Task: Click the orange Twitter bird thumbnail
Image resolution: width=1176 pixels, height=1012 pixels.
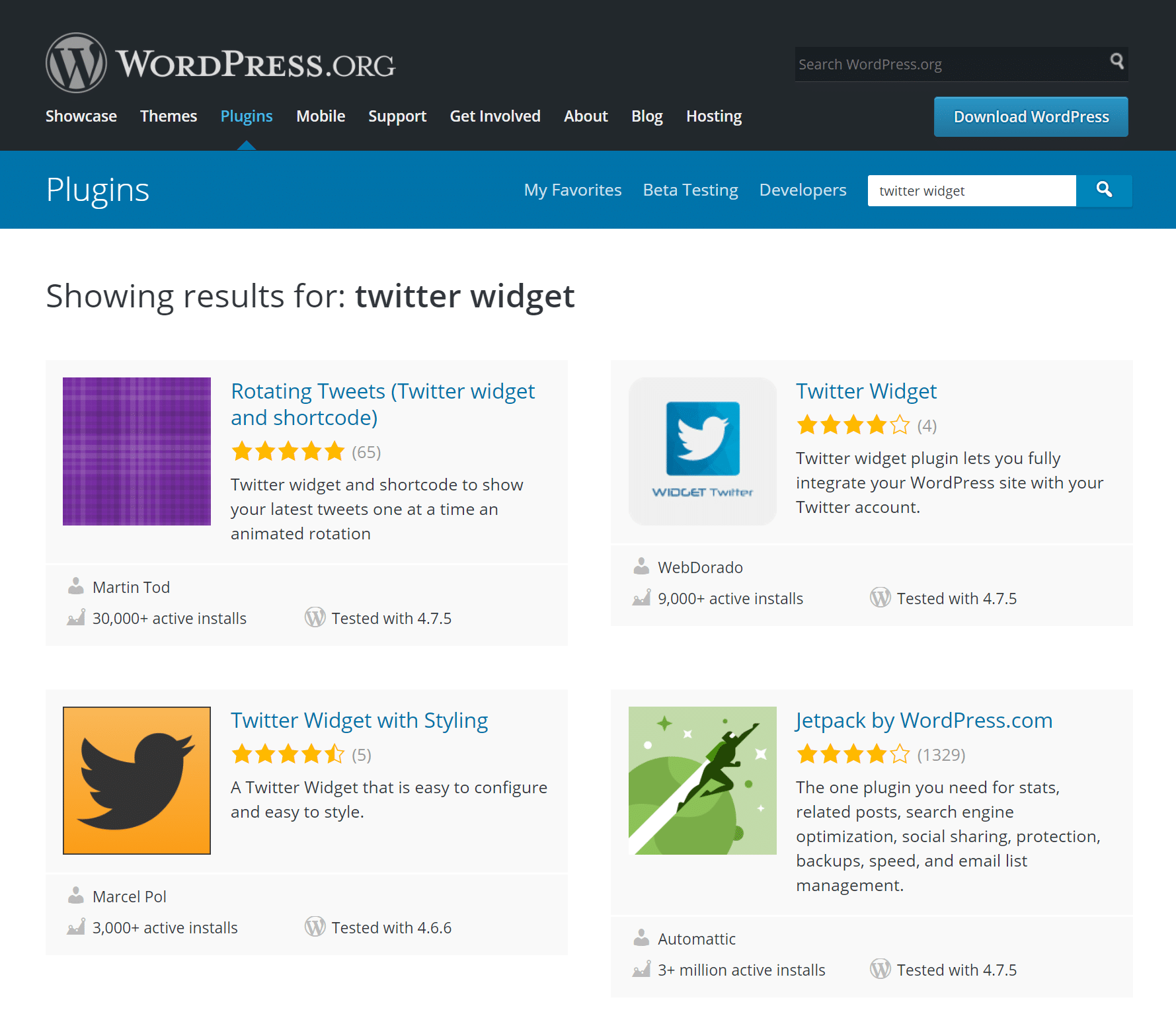Action: 136,781
